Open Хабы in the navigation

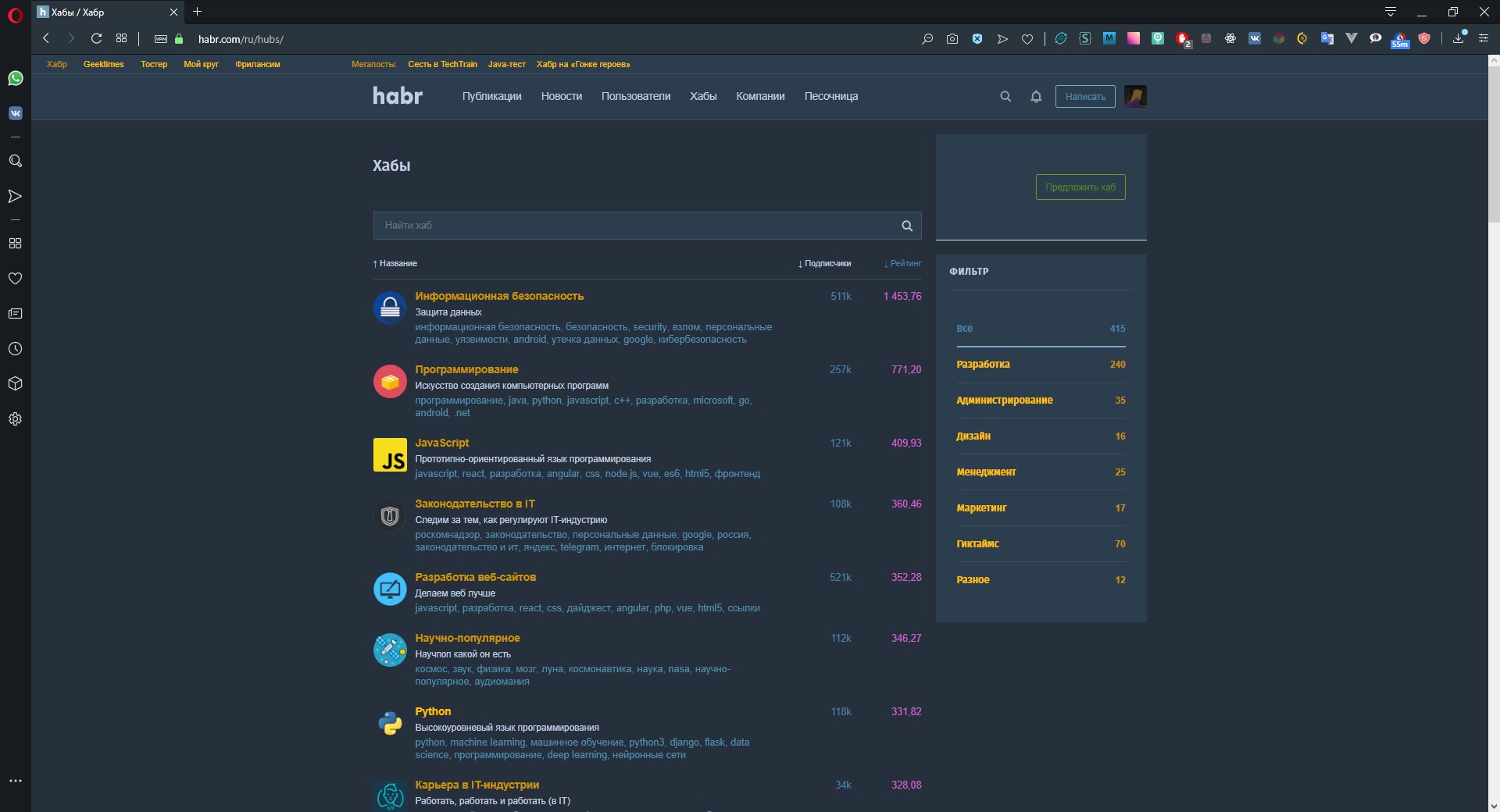coord(703,96)
